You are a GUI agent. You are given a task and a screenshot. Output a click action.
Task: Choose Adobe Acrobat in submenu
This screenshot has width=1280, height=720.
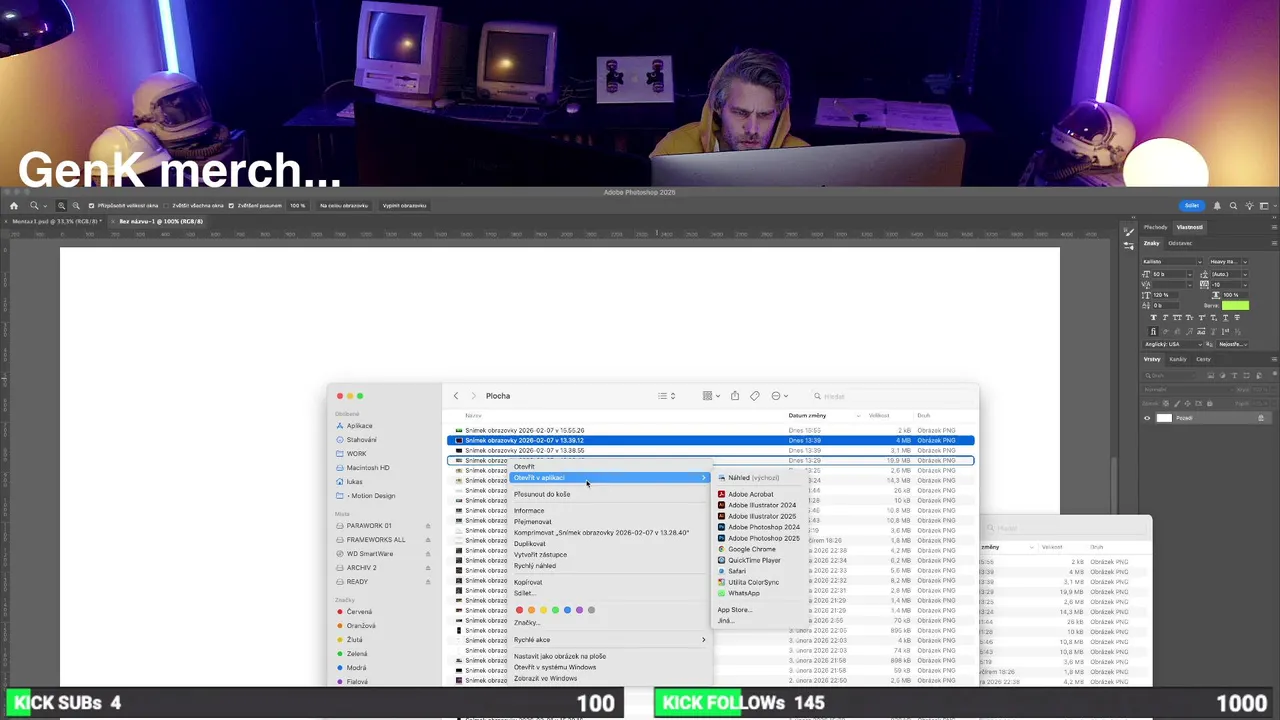pyautogui.click(x=750, y=494)
